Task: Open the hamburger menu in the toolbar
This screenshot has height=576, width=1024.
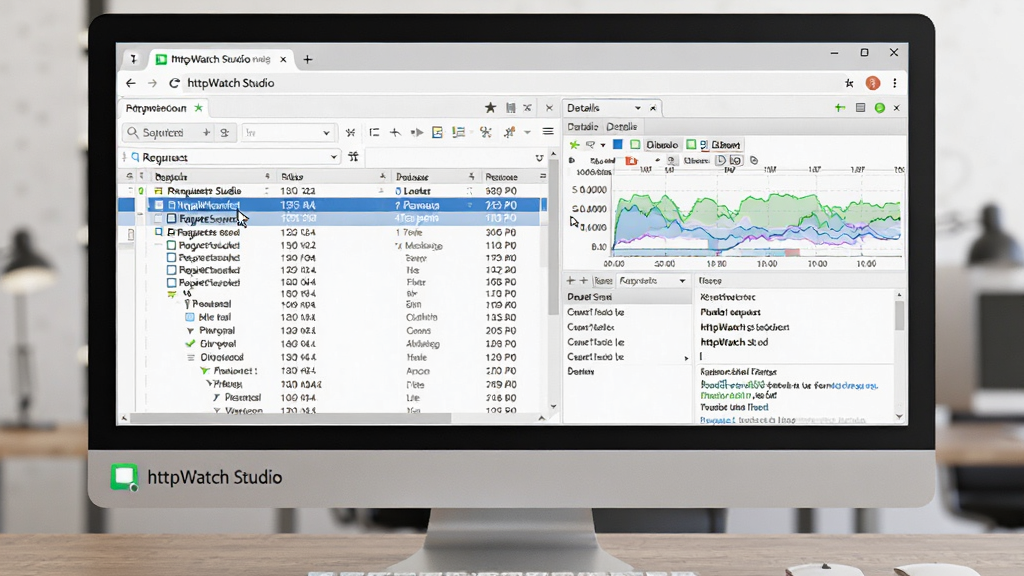Action: [x=548, y=132]
